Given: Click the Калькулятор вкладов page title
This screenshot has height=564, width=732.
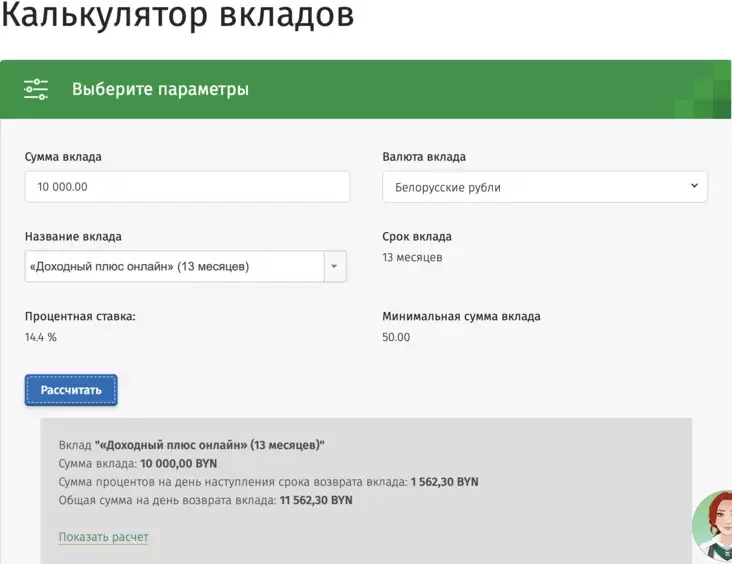Looking at the screenshot, I should pyautogui.click(x=178, y=15).
